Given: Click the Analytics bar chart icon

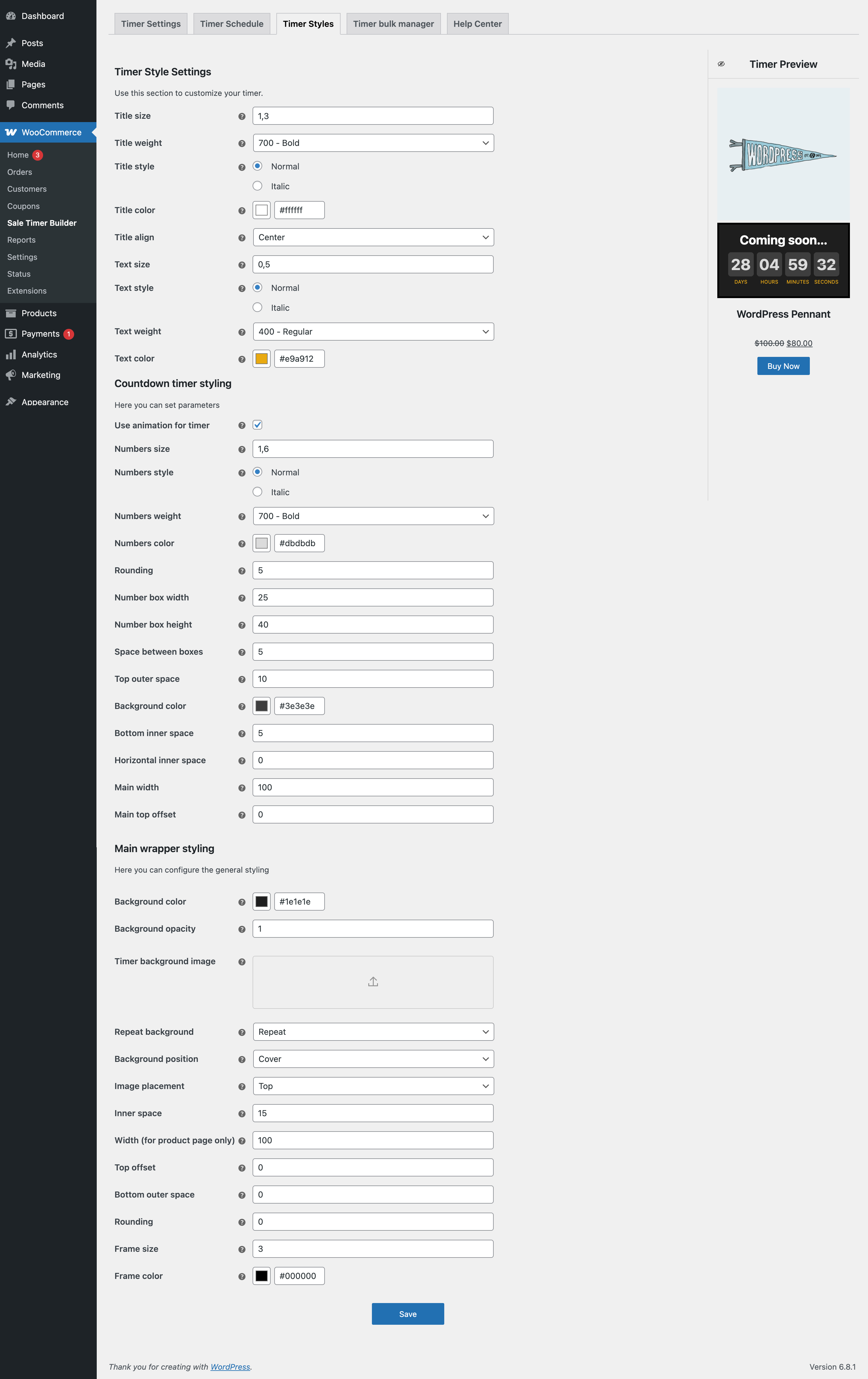Looking at the screenshot, I should 11,354.
